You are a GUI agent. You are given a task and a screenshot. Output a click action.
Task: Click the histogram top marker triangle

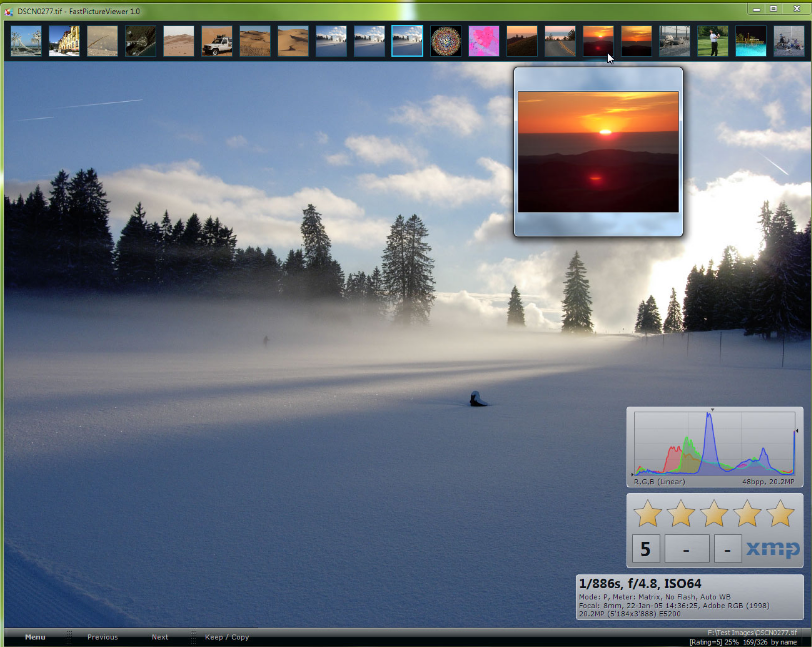[x=712, y=410]
